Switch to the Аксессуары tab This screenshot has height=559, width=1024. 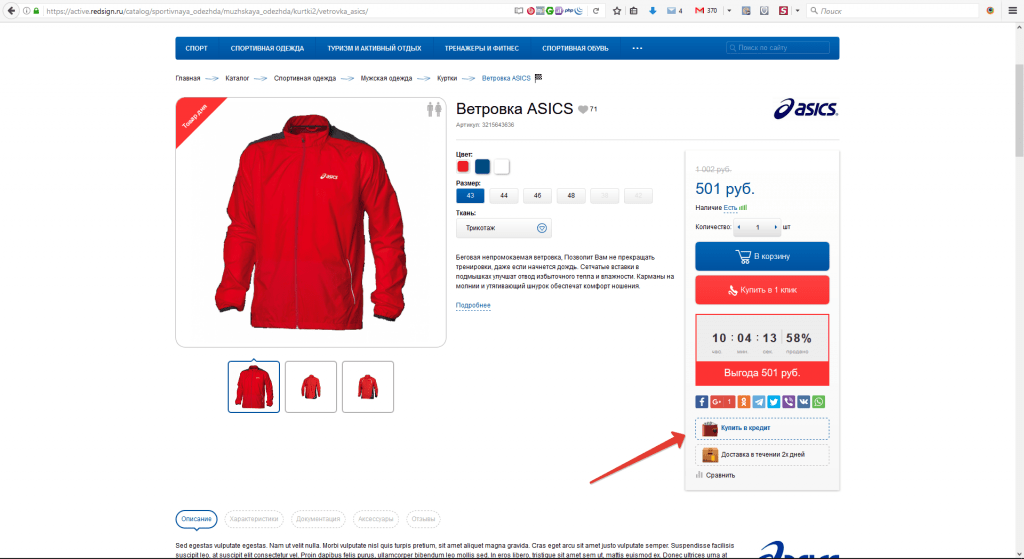[376, 519]
